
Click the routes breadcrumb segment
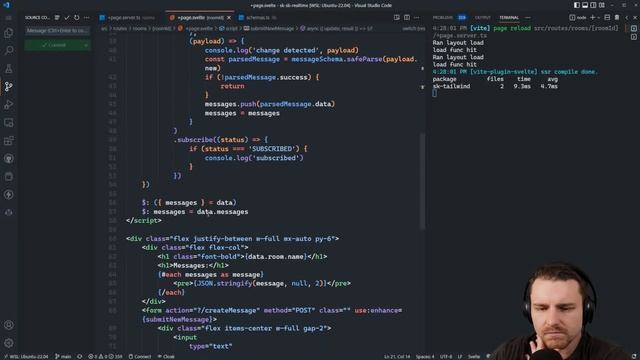[x=120, y=29]
